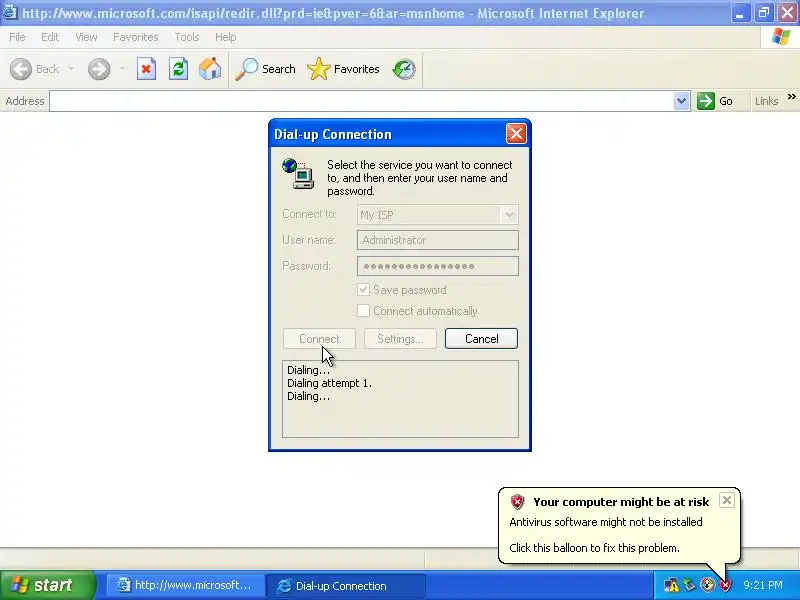This screenshot has width=800, height=600.
Task: Click the Password field
Action: click(438, 266)
